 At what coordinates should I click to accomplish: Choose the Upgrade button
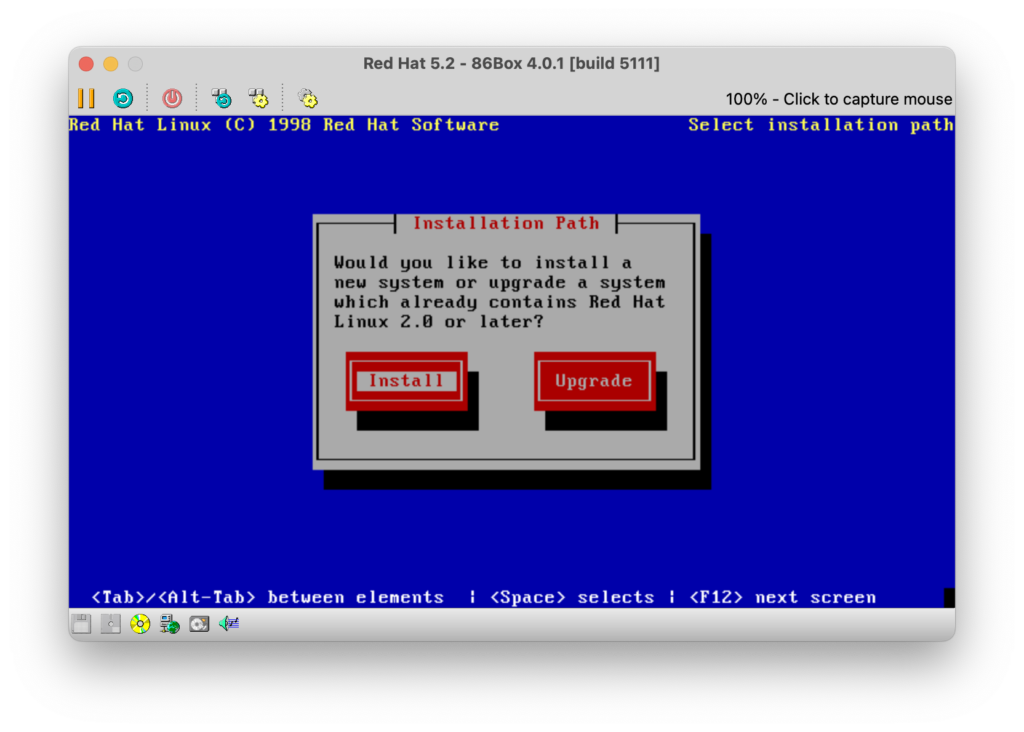tap(594, 381)
